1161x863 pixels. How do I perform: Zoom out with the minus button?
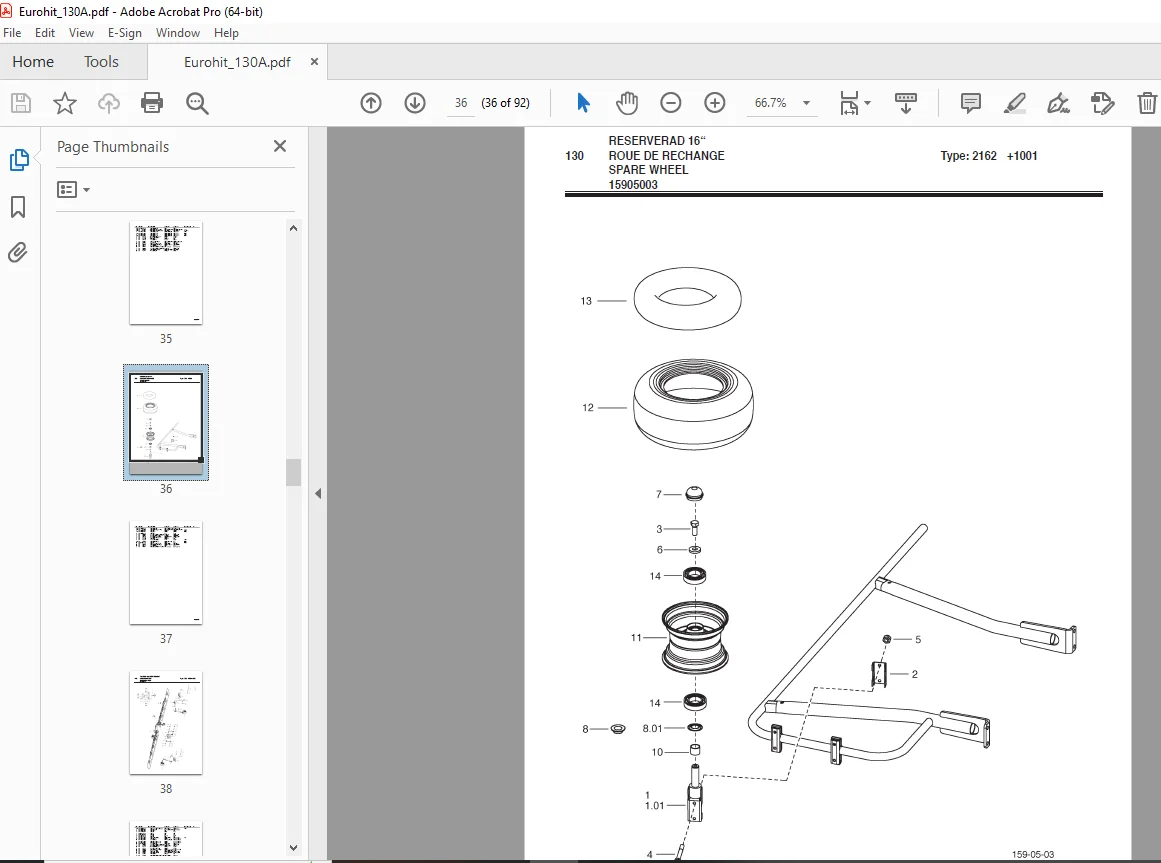pos(670,103)
